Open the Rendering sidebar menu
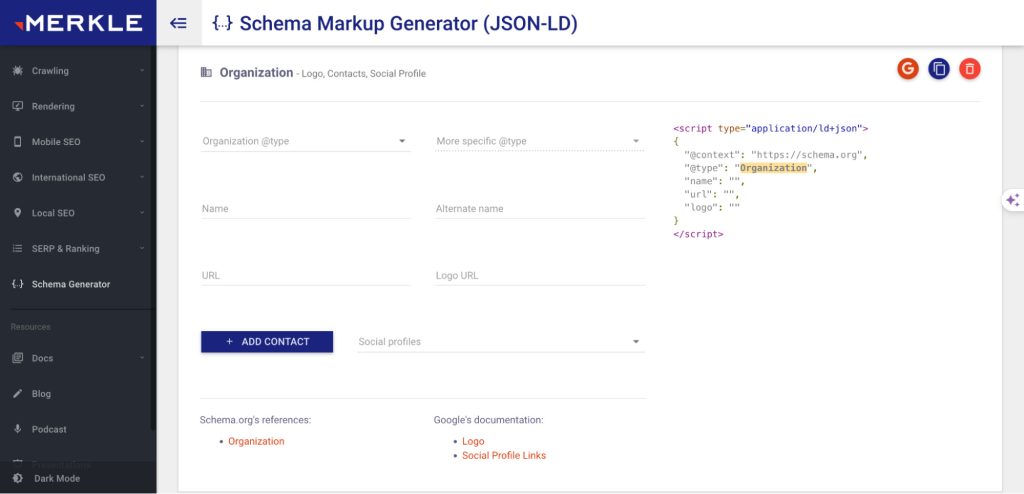Screen dimensions: 1024x494 coord(78,106)
